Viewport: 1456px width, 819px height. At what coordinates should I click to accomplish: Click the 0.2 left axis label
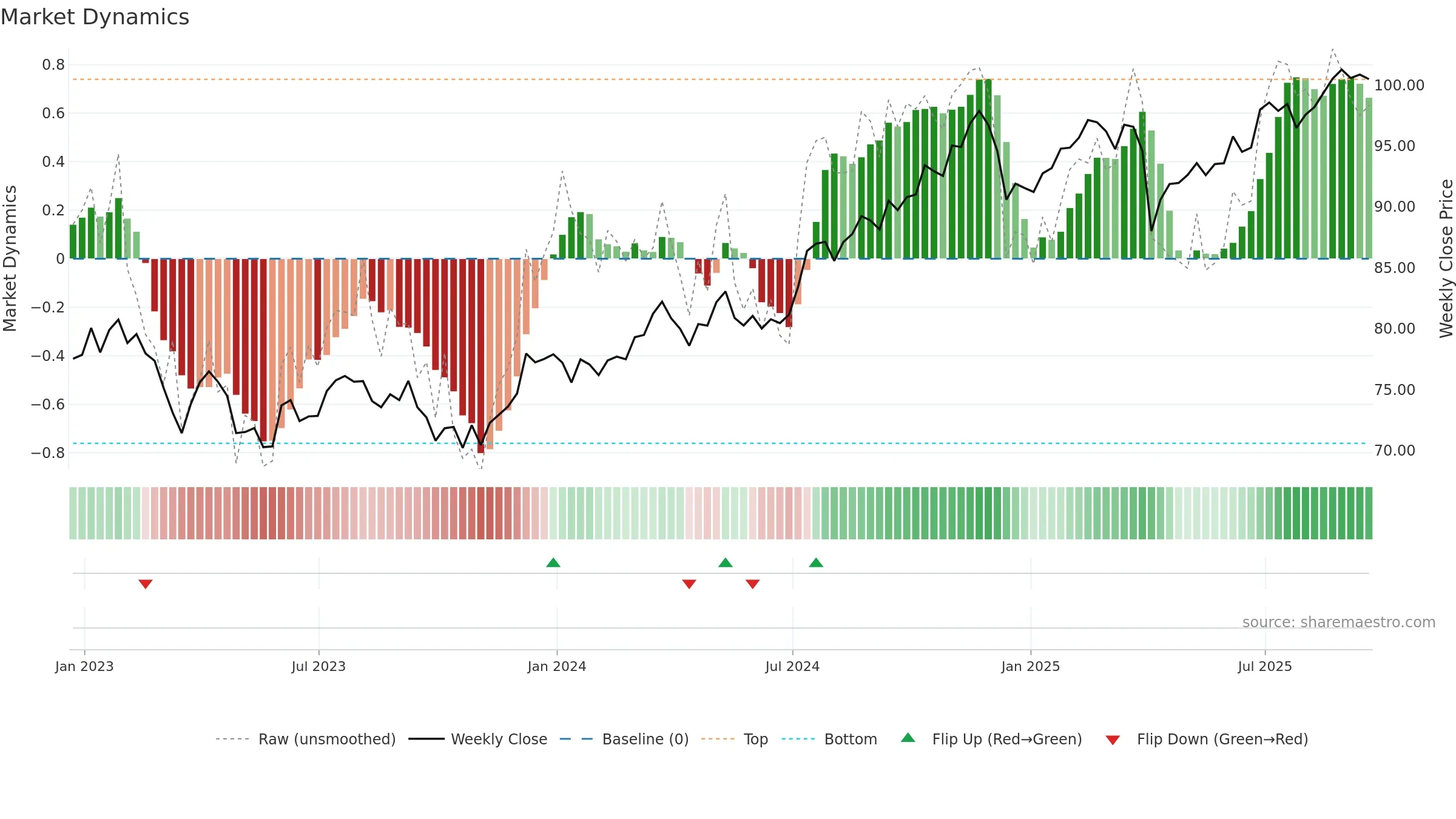pos(53,210)
